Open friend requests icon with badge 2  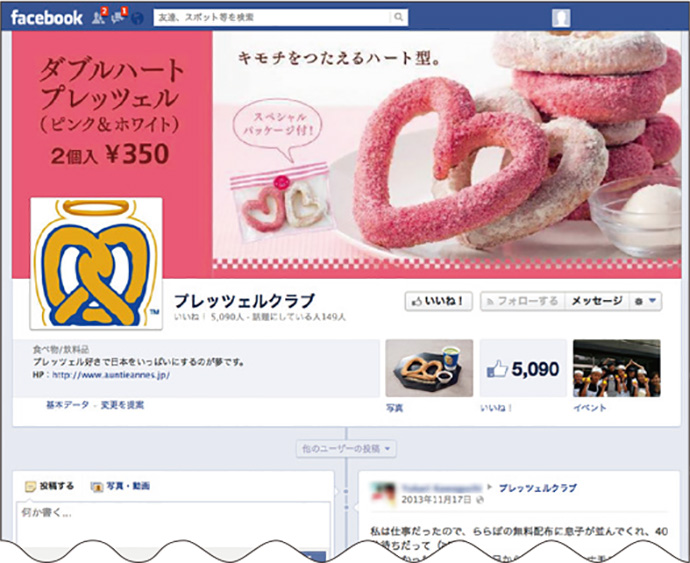[x=99, y=17]
